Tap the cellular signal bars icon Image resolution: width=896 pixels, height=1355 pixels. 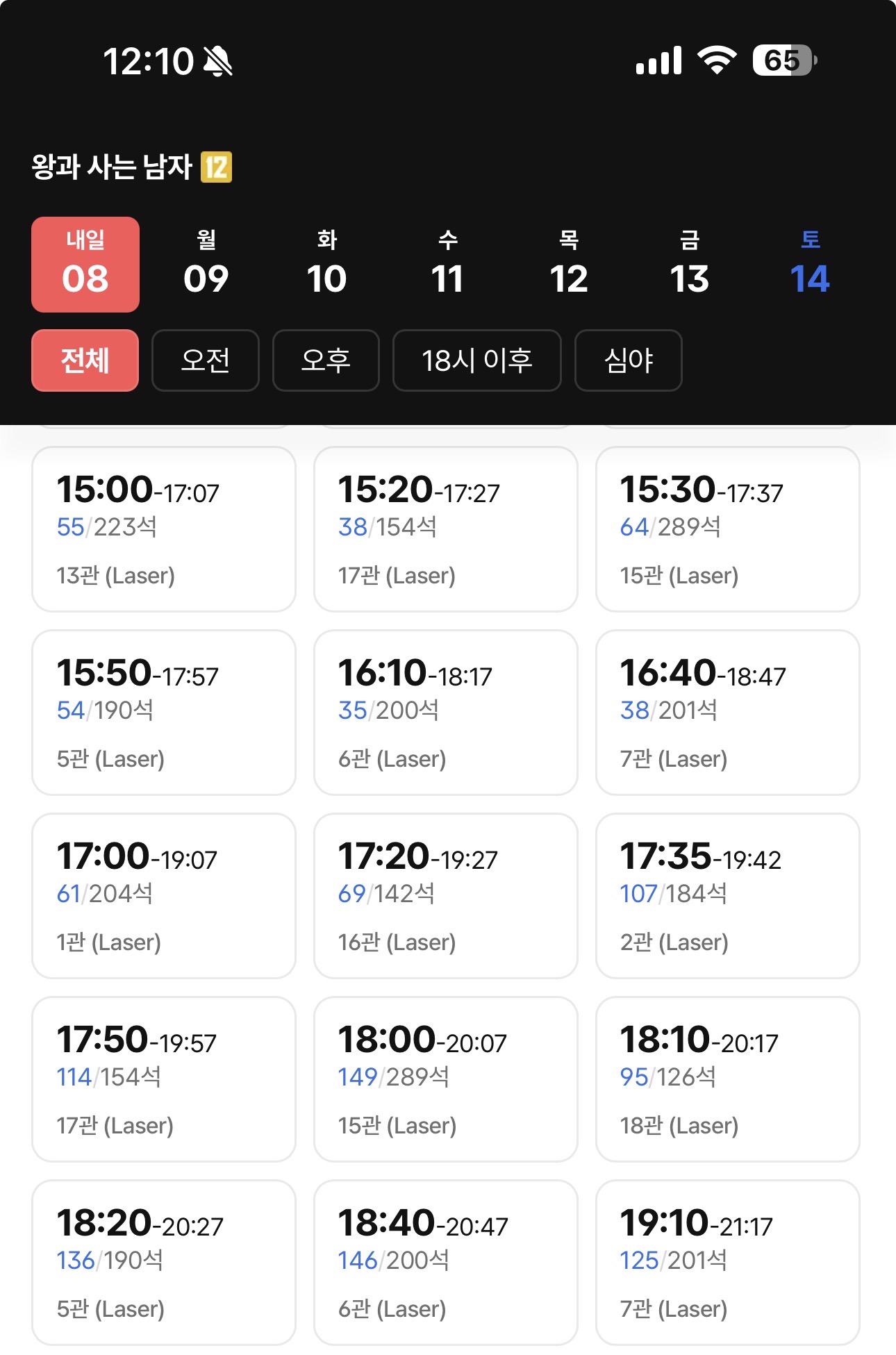coord(658,61)
